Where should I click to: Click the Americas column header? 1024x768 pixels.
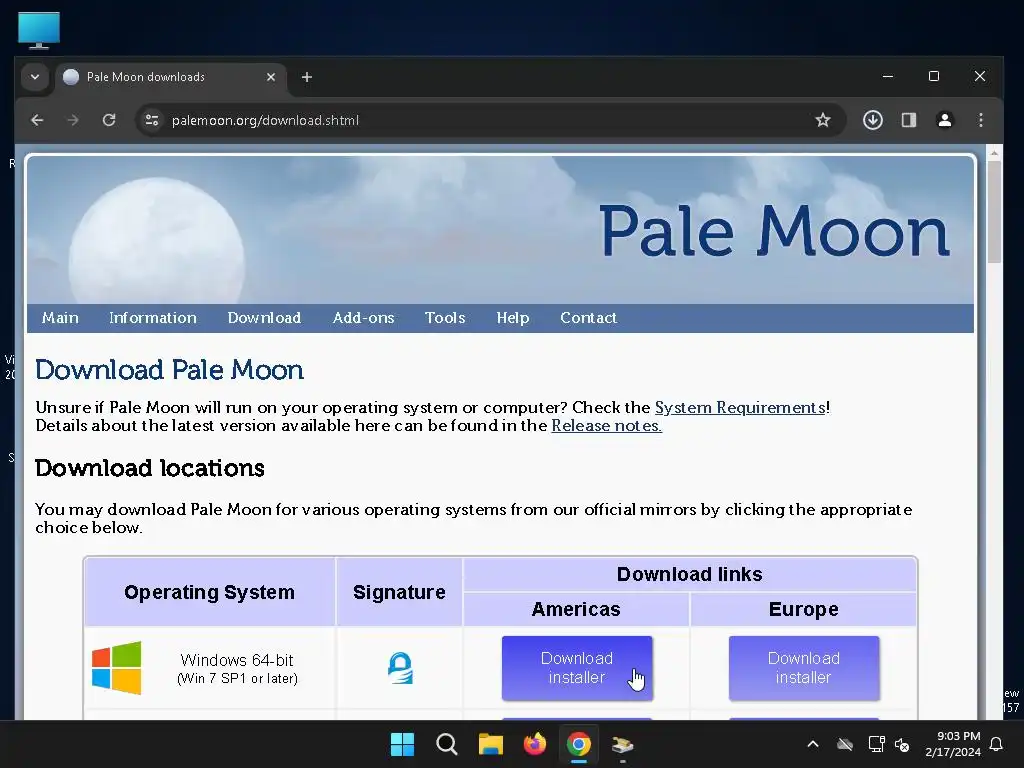coord(576,609)
